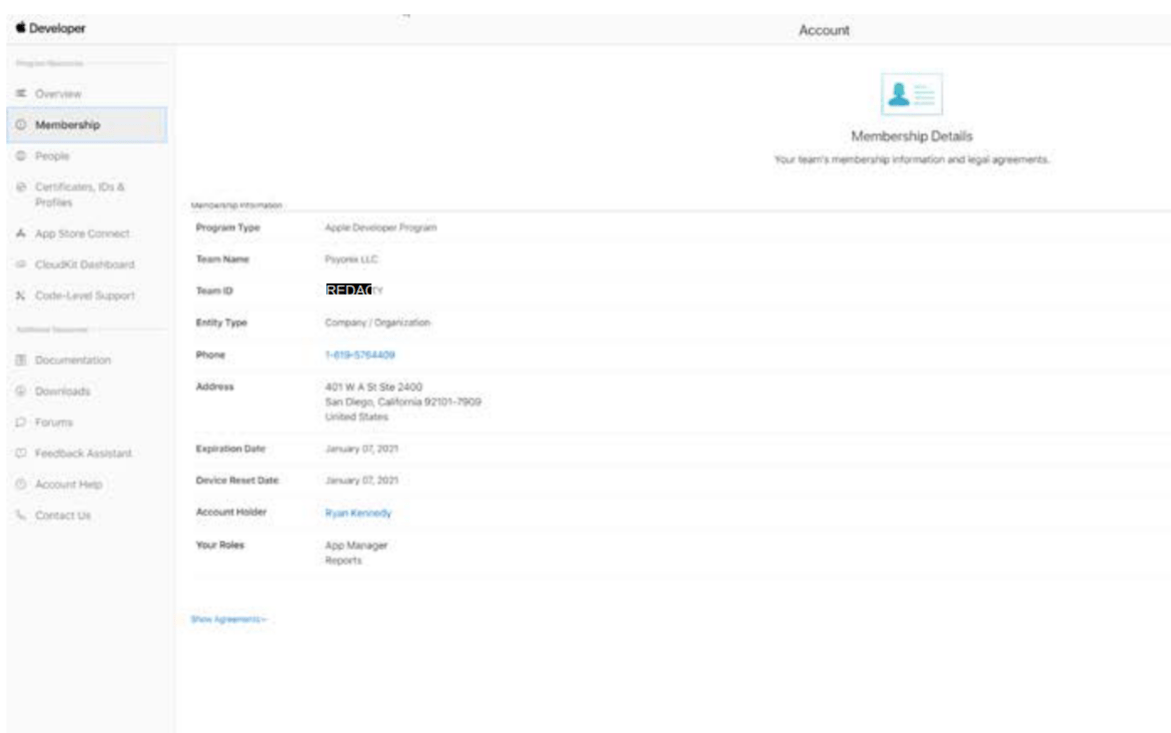Click the Address label
Screen dimensions: 1171x733
[215, 387]
